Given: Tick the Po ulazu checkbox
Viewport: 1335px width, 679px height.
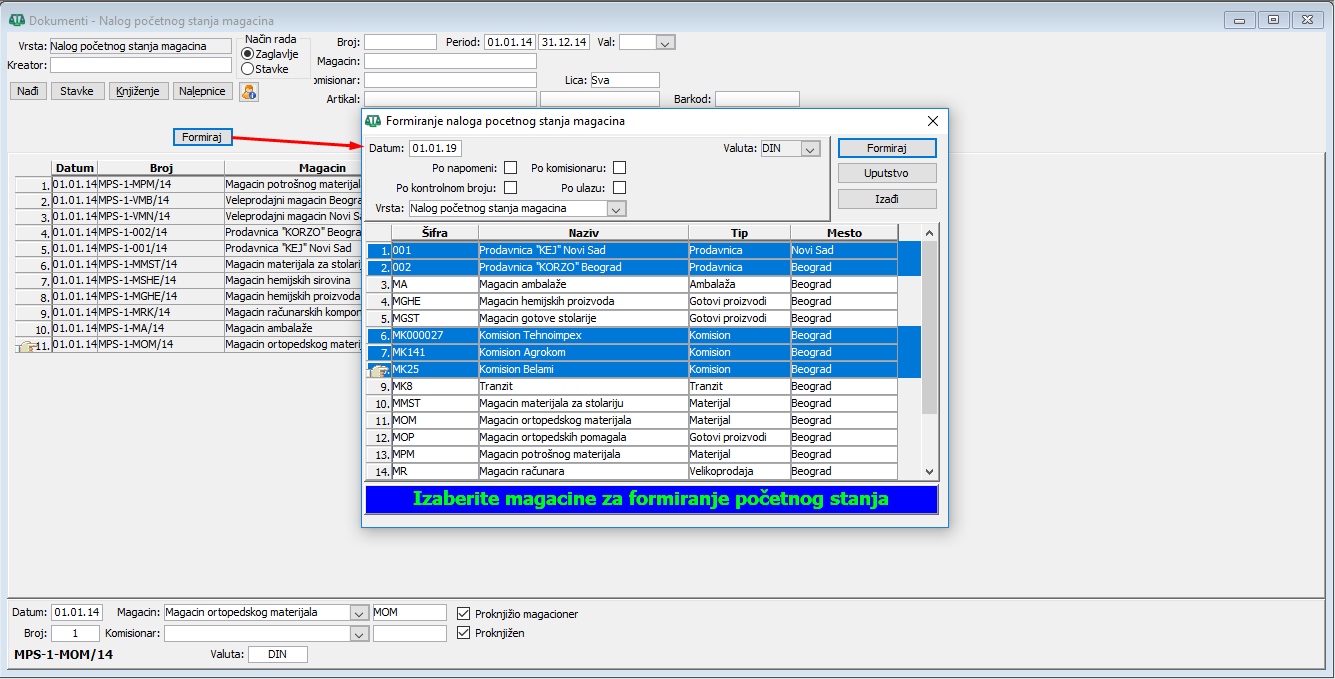Looking at the screenshot, I should tap(620, 188).
